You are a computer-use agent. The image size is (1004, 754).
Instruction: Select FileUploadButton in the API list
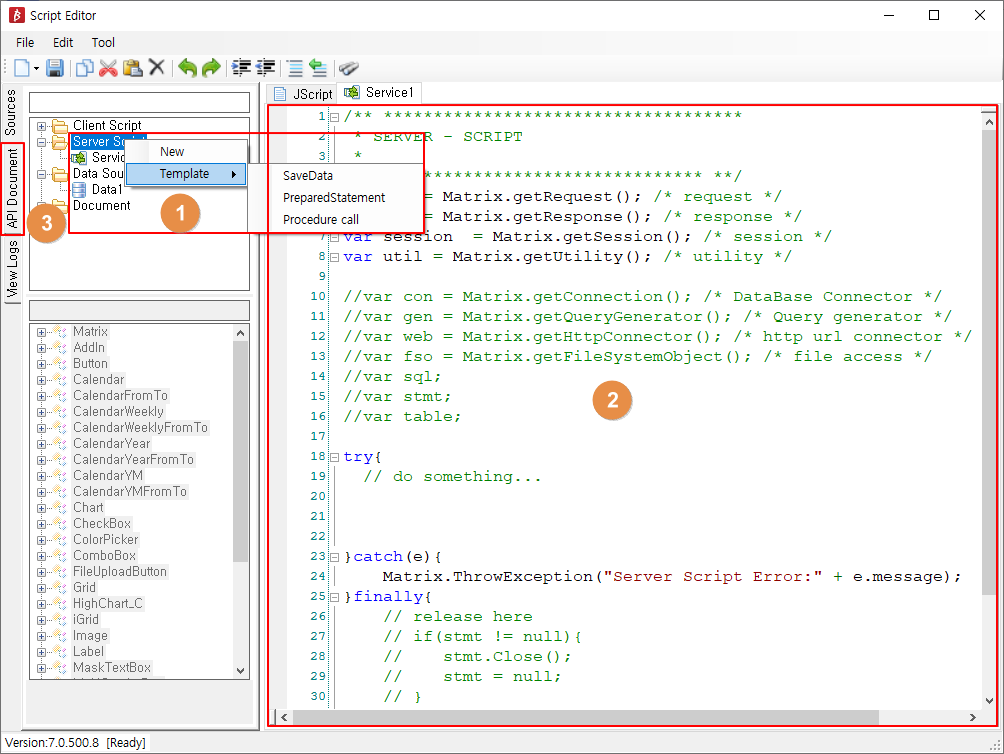pyautogui.click(x=120, y=572)
